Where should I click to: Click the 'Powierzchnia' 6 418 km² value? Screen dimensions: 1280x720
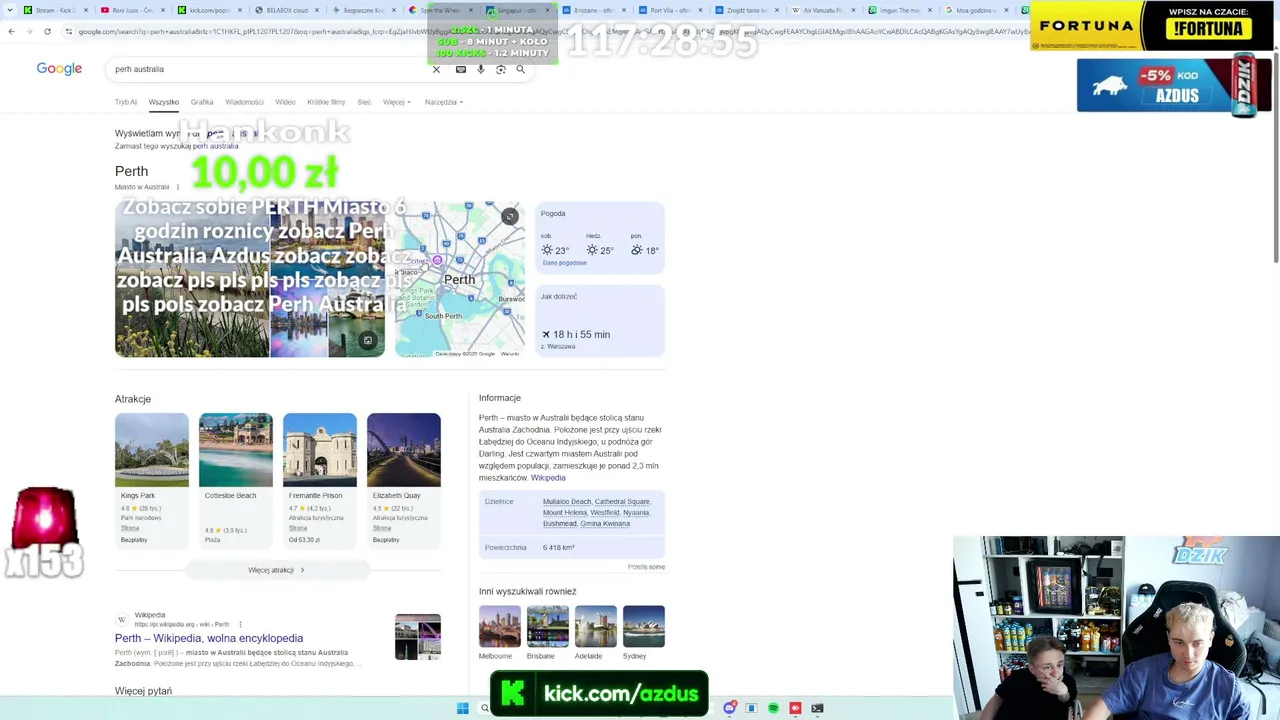(x=559, y=548)
